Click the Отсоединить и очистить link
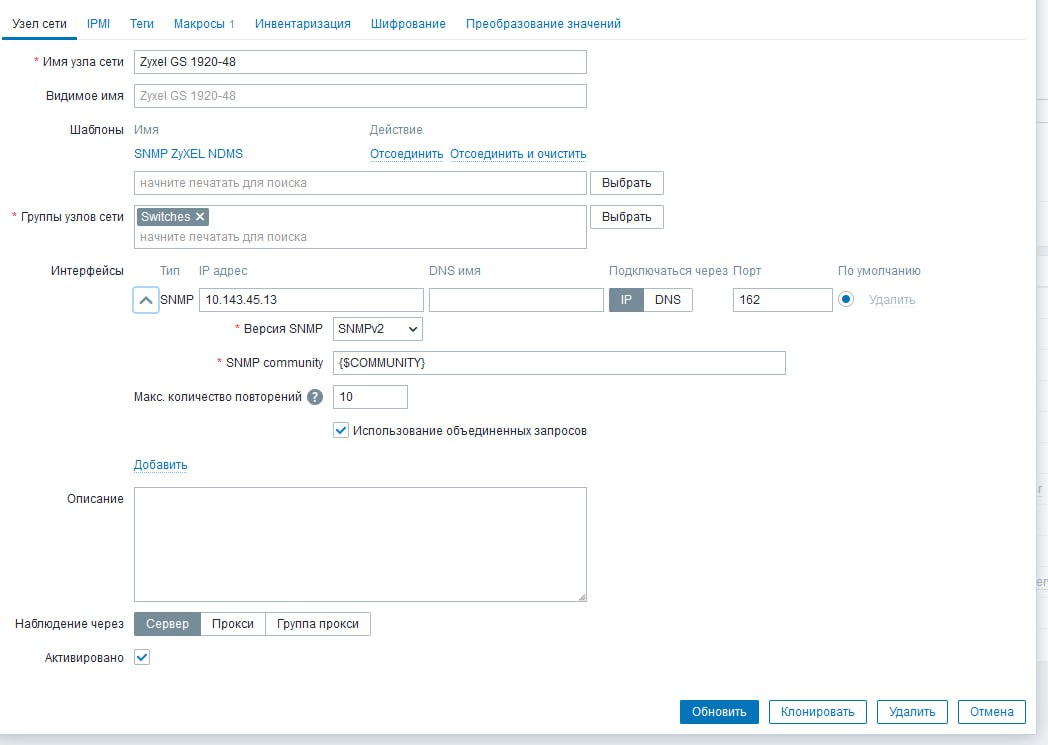This screenshot has width=1048, height=745. 518,154
